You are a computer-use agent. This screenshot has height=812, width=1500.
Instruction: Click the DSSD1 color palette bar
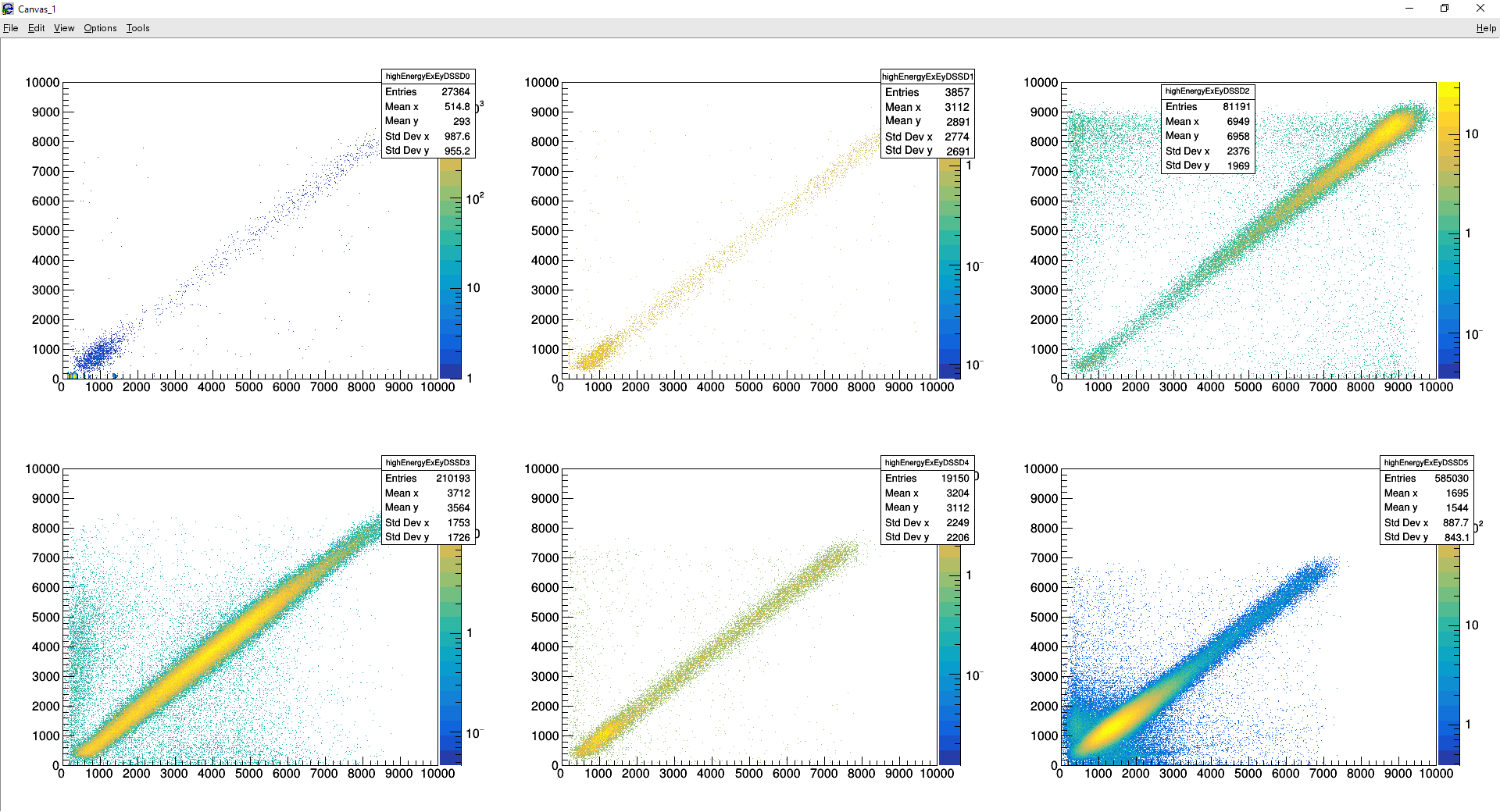click(x=949, y=269)
